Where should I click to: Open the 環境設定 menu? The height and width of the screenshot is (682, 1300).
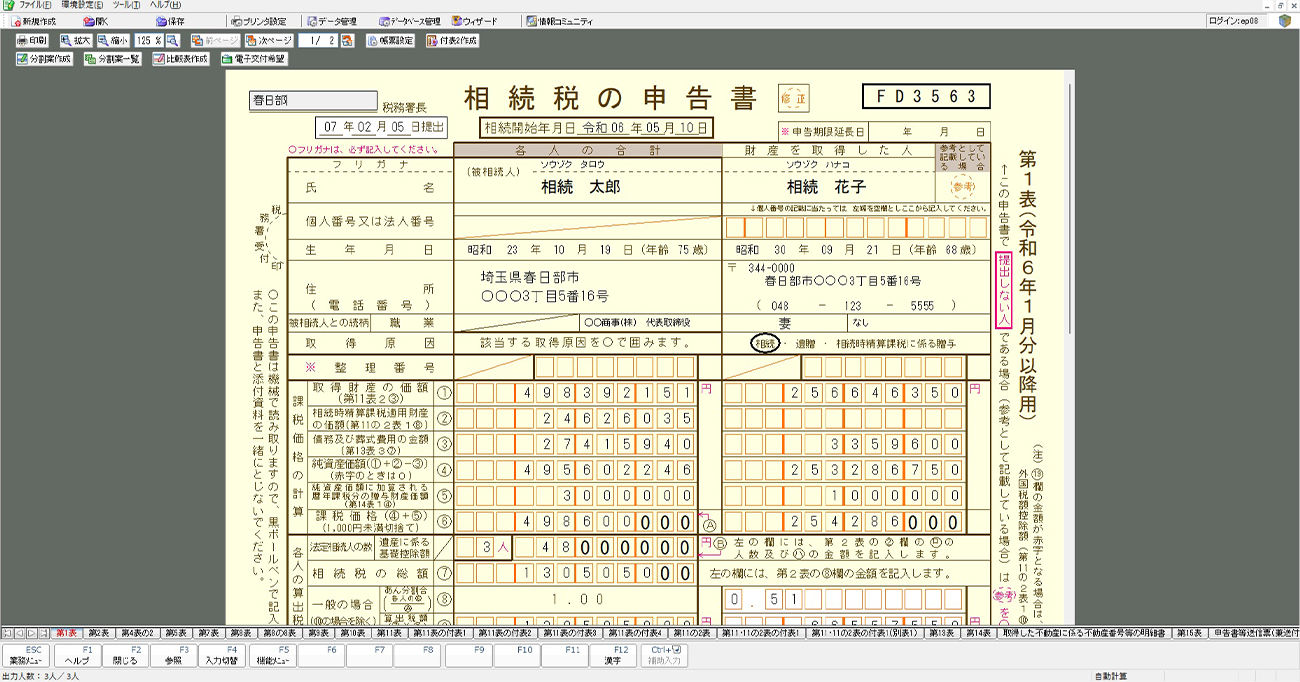coord(81,5)
